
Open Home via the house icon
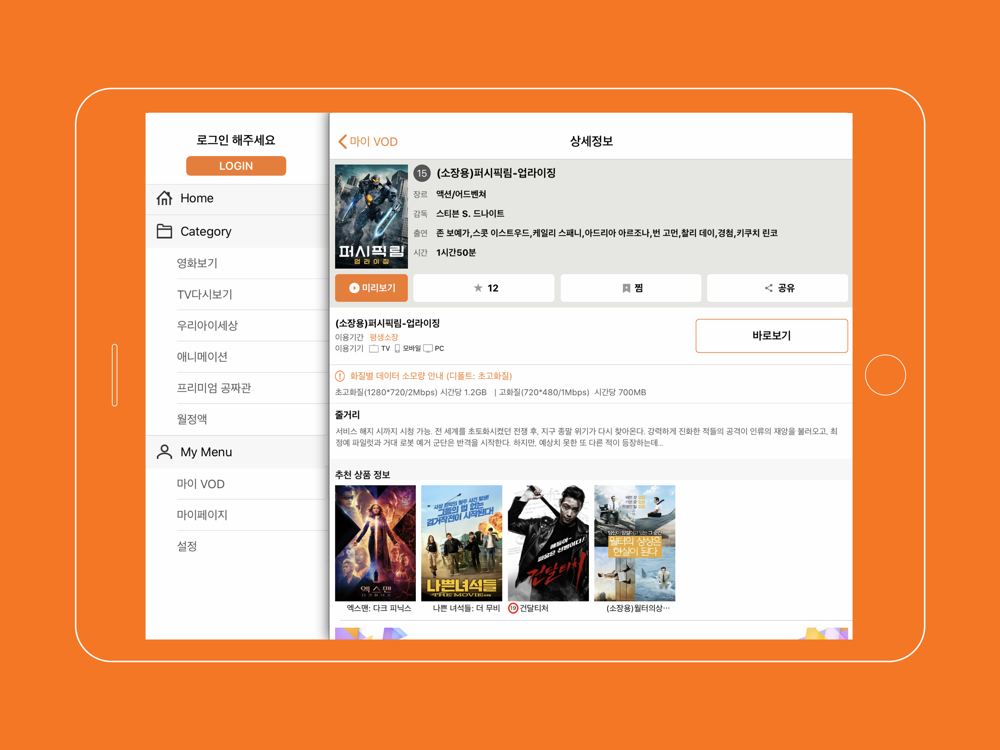coord(165,198)
